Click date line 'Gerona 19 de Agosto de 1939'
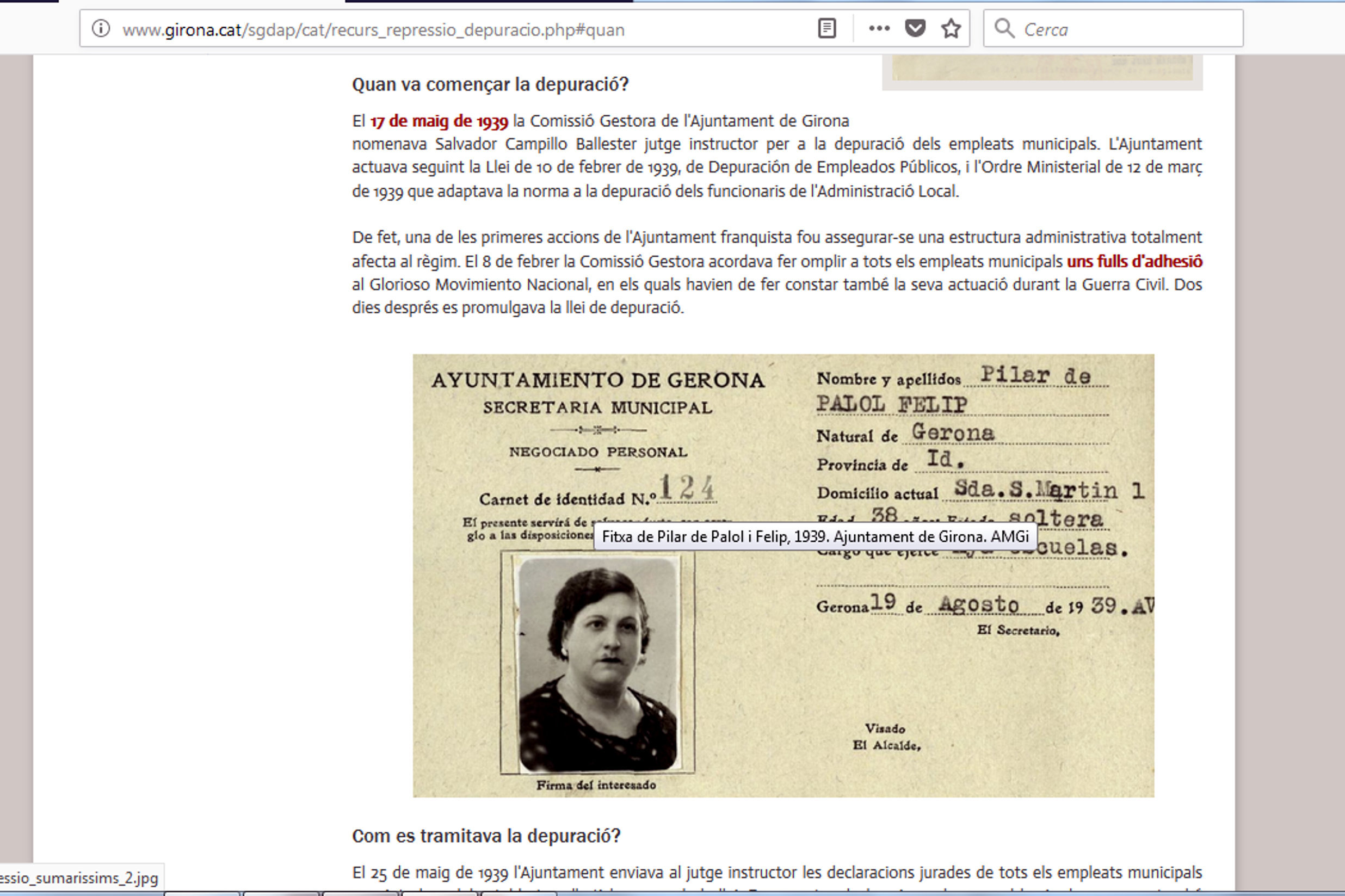The image size is (1345, 896). pos(984,605)
